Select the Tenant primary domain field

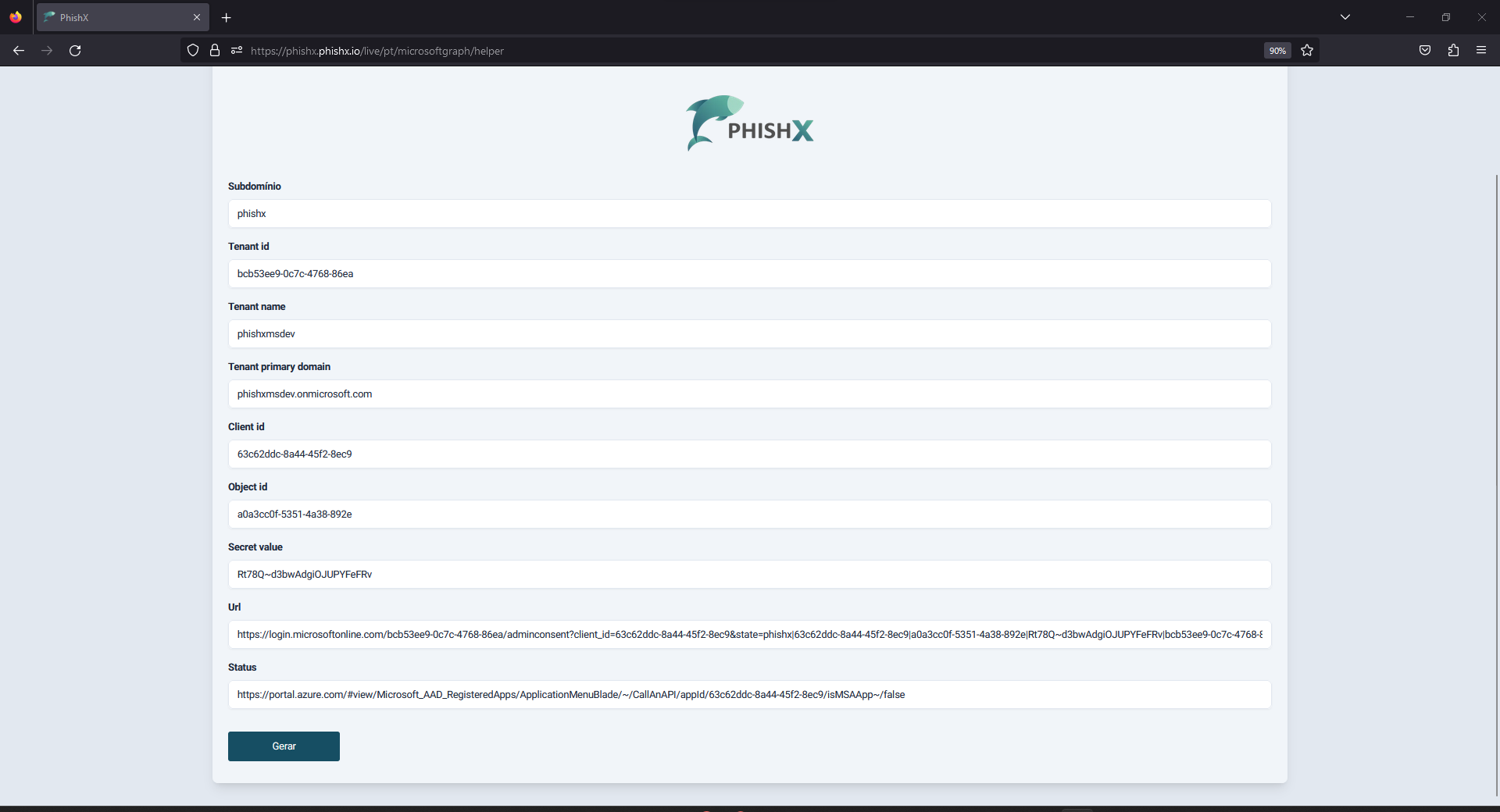(x=750, y=394)
